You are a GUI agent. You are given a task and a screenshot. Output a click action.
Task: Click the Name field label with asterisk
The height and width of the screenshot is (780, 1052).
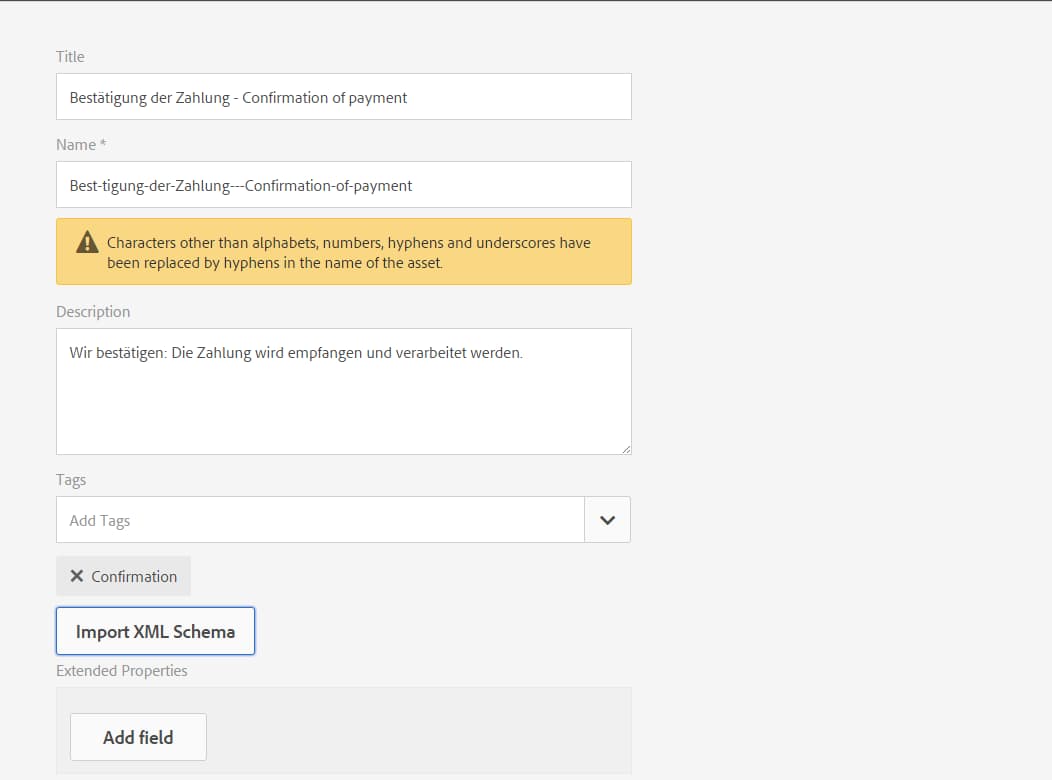[80, 144]
